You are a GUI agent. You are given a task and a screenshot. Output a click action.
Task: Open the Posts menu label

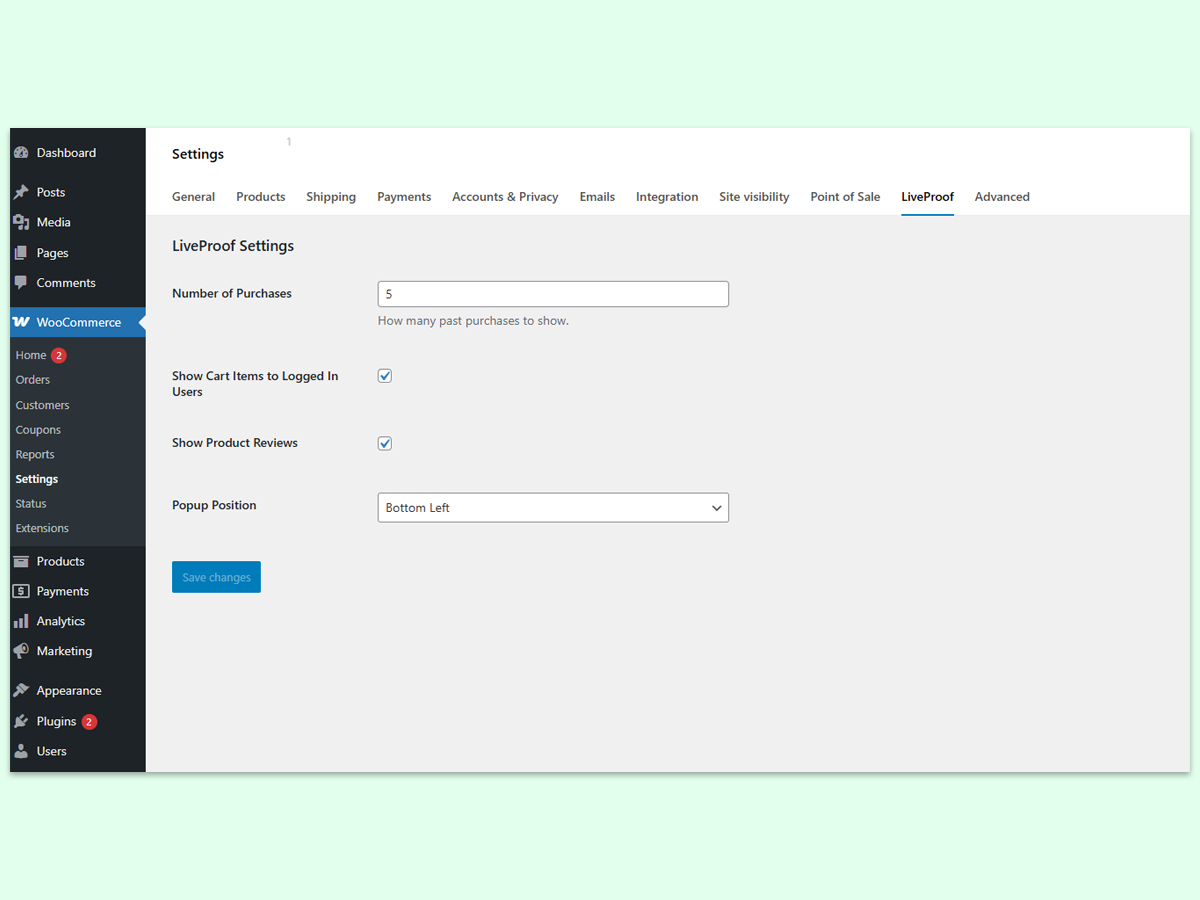coord(51,192)
